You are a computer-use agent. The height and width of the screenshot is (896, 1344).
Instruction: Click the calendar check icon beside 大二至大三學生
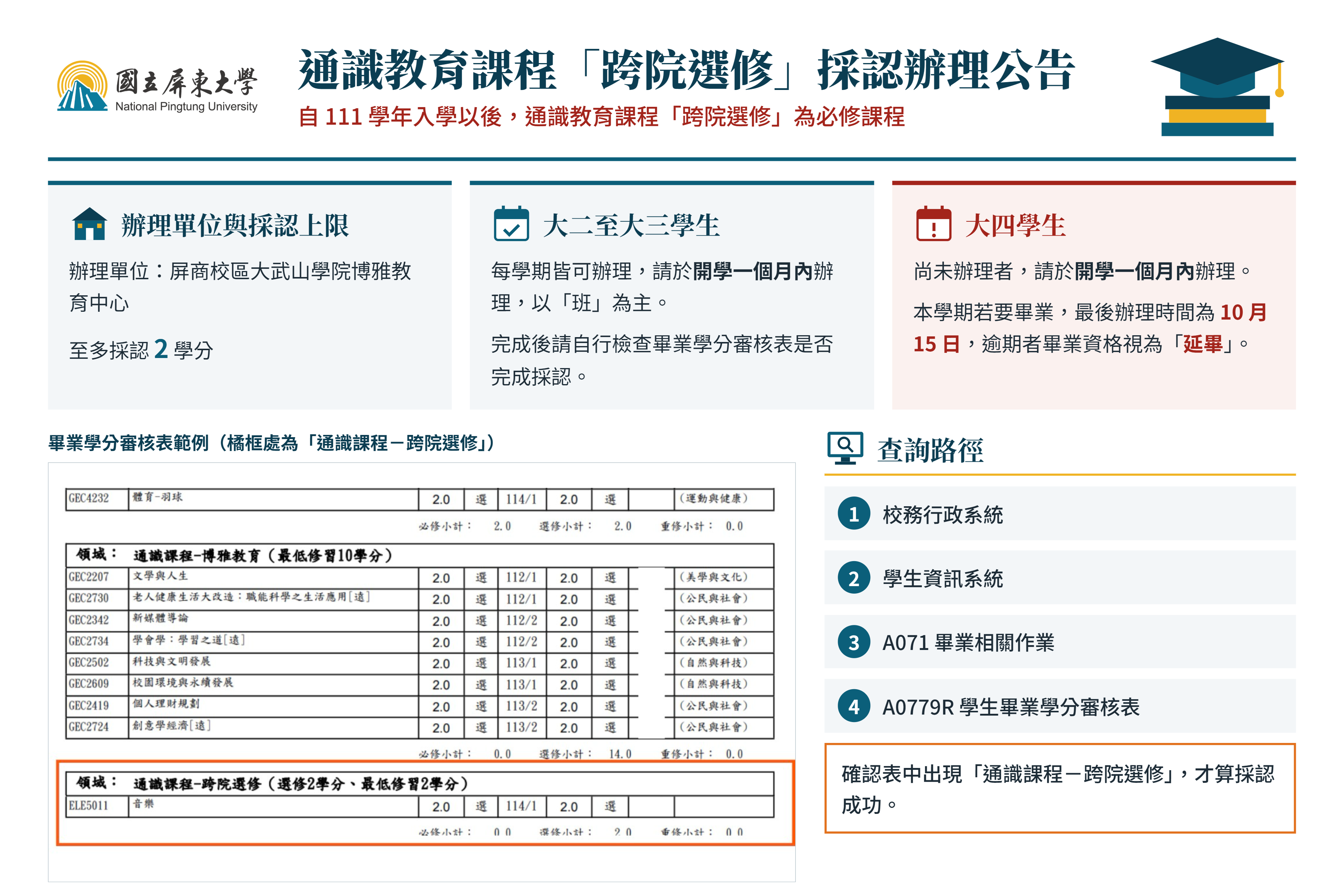[x=511, y=223]
